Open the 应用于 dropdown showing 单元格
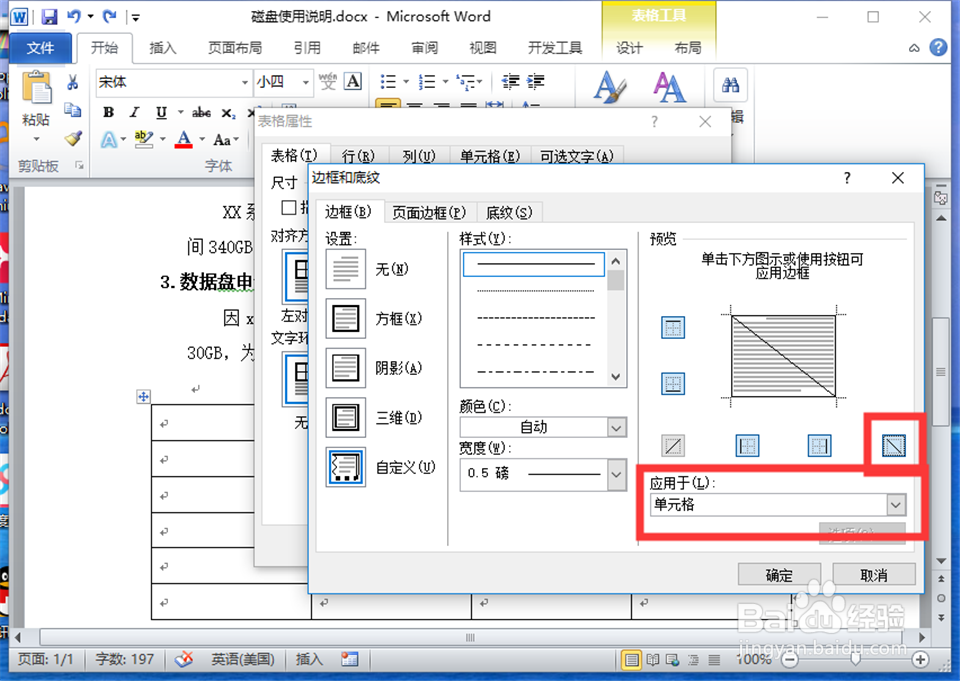960x681 pixels. point(897,505)
